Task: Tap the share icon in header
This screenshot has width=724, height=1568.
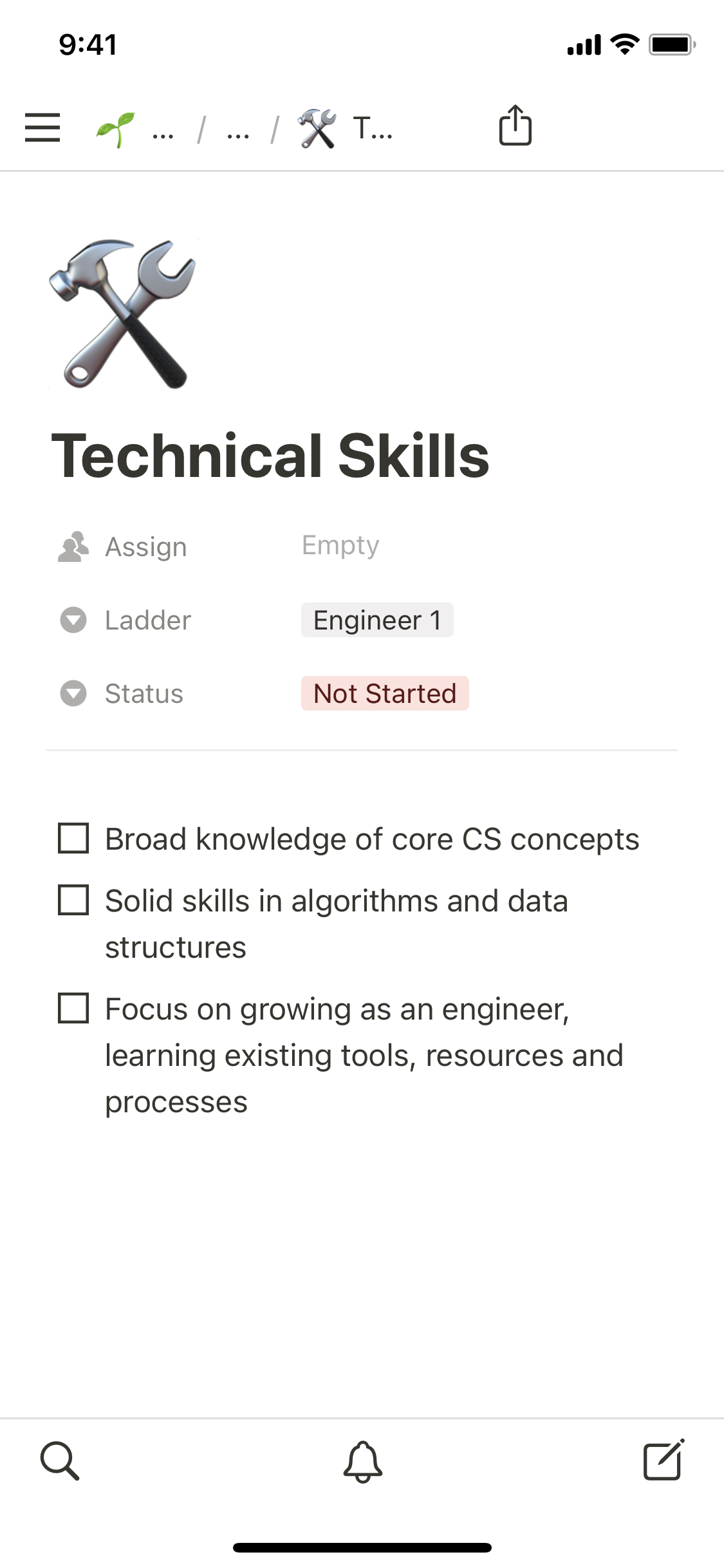Action: 515,126
